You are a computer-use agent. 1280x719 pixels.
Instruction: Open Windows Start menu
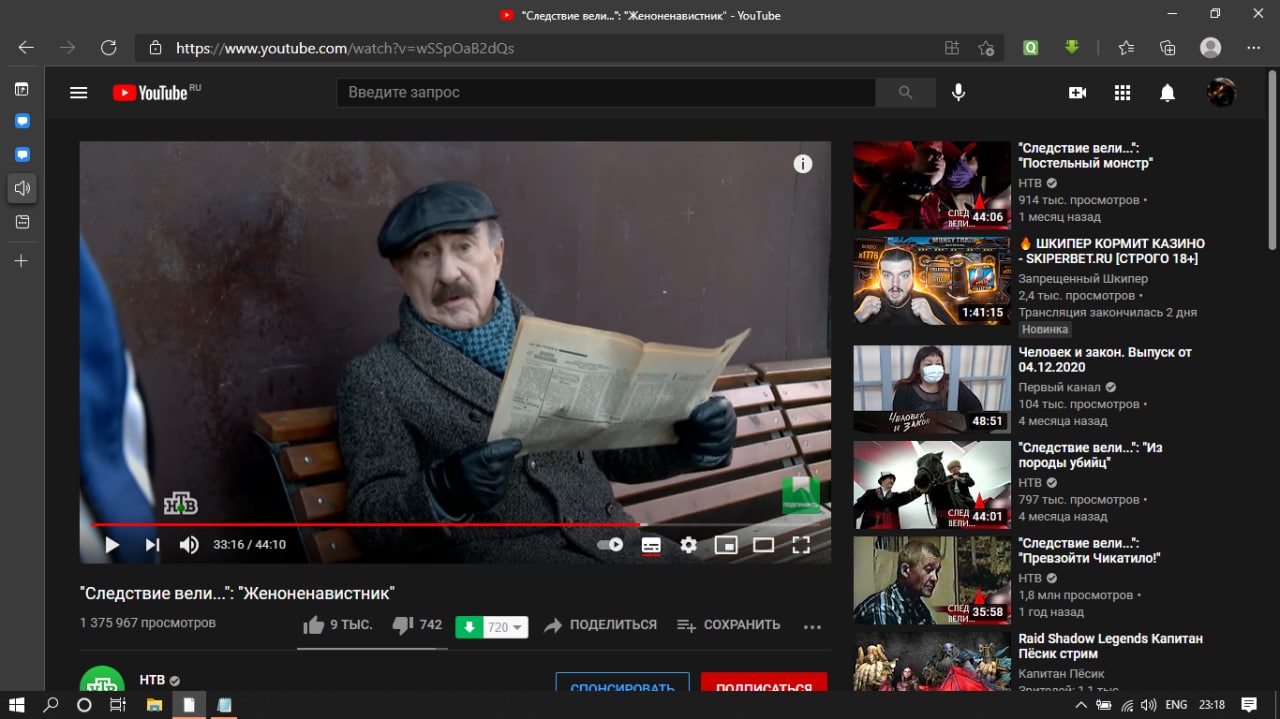tap(17, 704)
